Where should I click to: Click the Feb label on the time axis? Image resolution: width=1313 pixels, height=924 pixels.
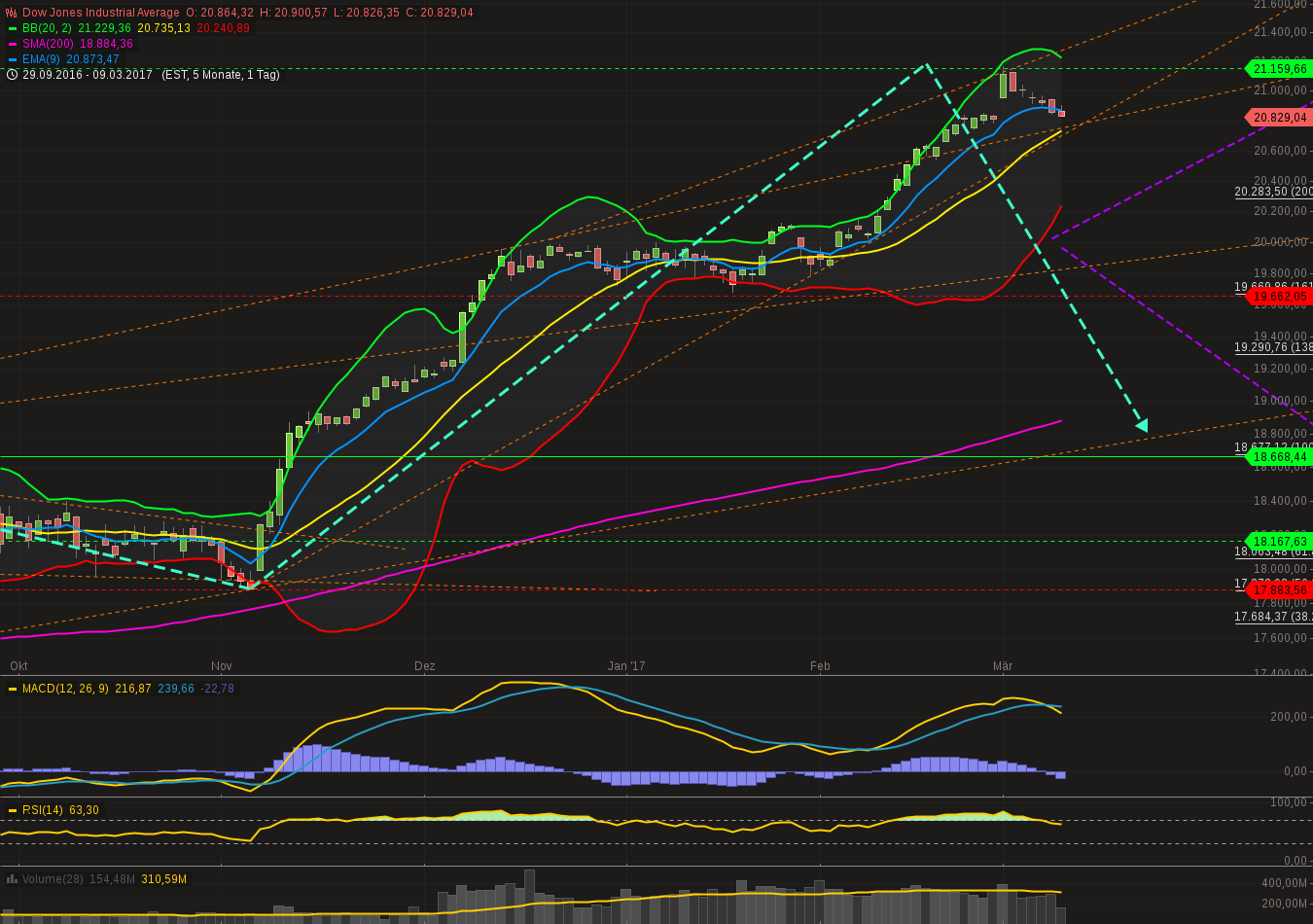(x=820, y=666)
